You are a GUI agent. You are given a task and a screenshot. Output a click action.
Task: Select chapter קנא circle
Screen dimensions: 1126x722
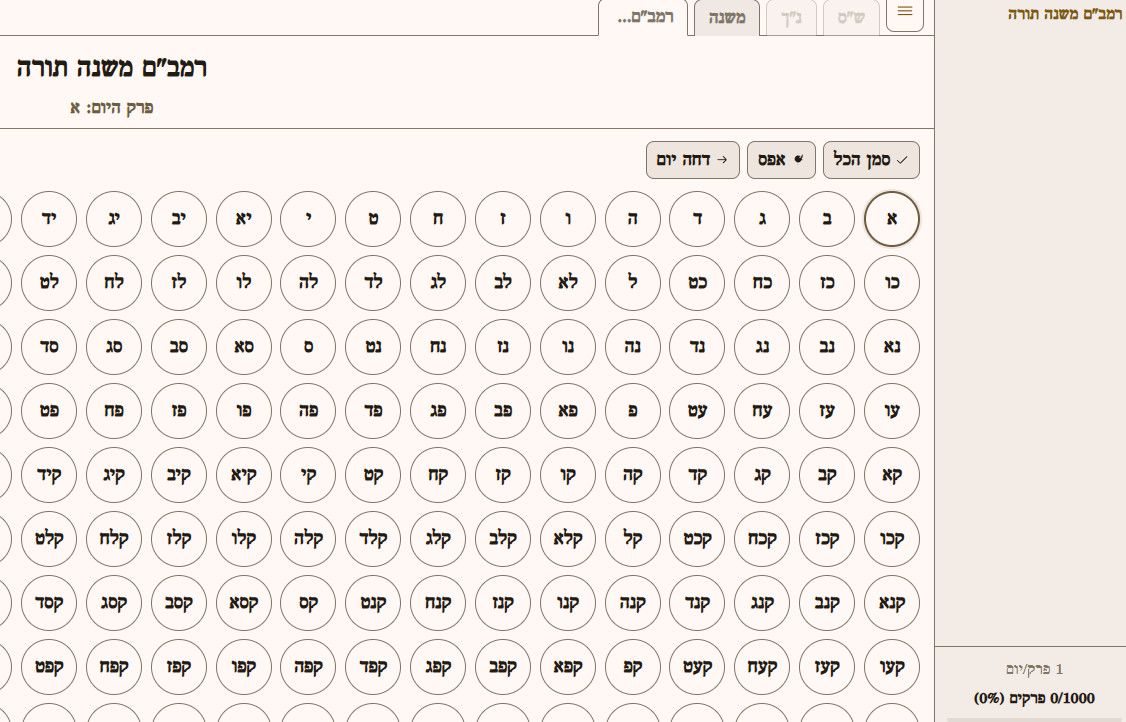892,602
